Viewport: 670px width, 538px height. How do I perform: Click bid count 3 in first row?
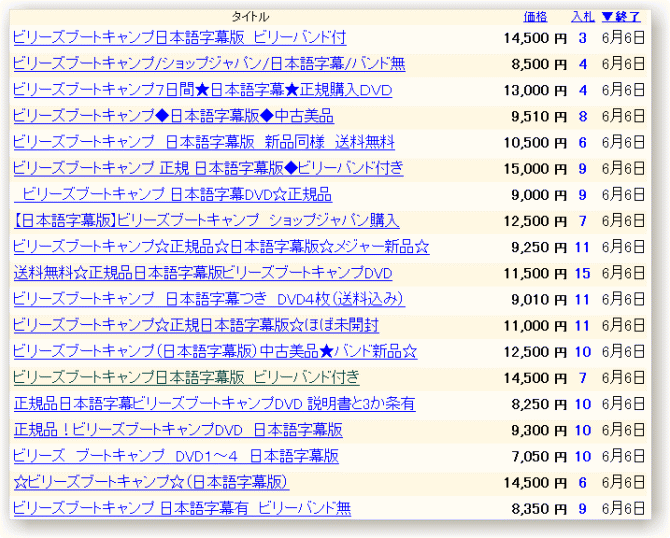[583, 38]
